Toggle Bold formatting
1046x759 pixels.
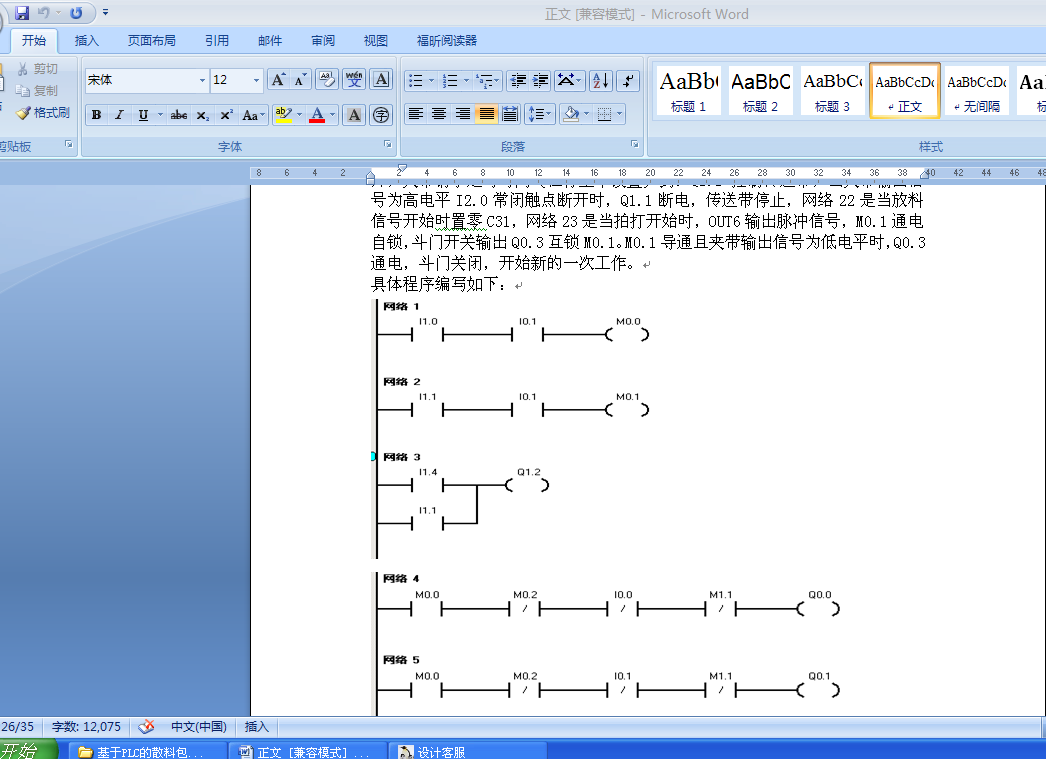[97, 115]
